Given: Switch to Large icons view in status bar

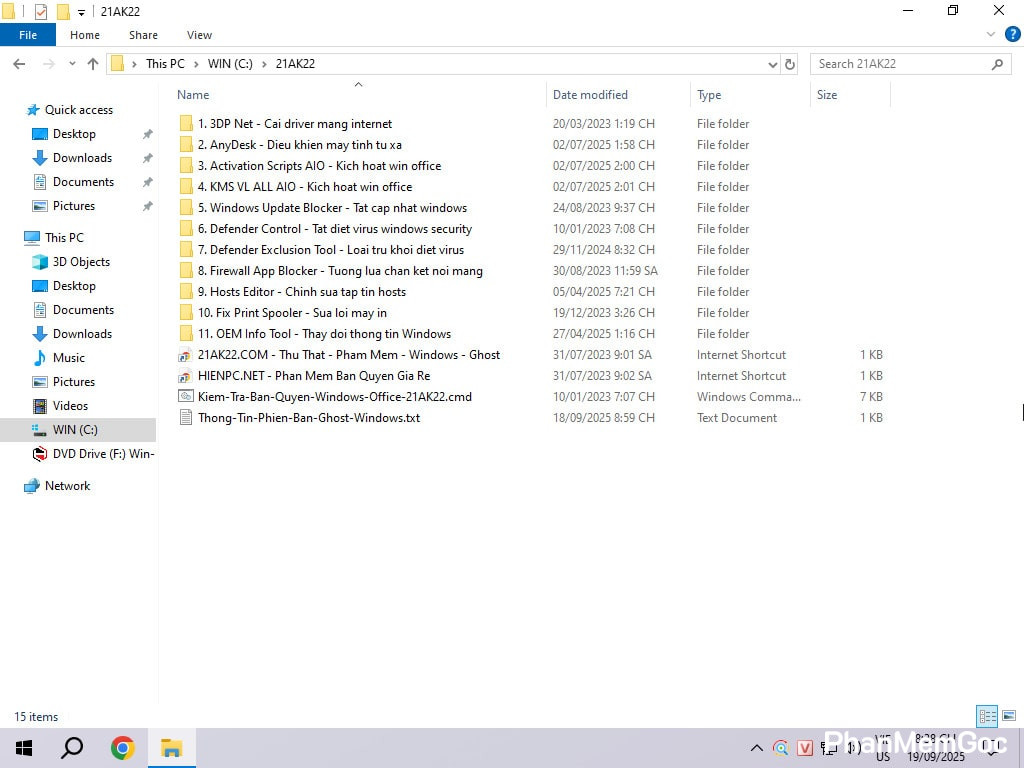Looking at the screenshot, I should click(1009, 716).
